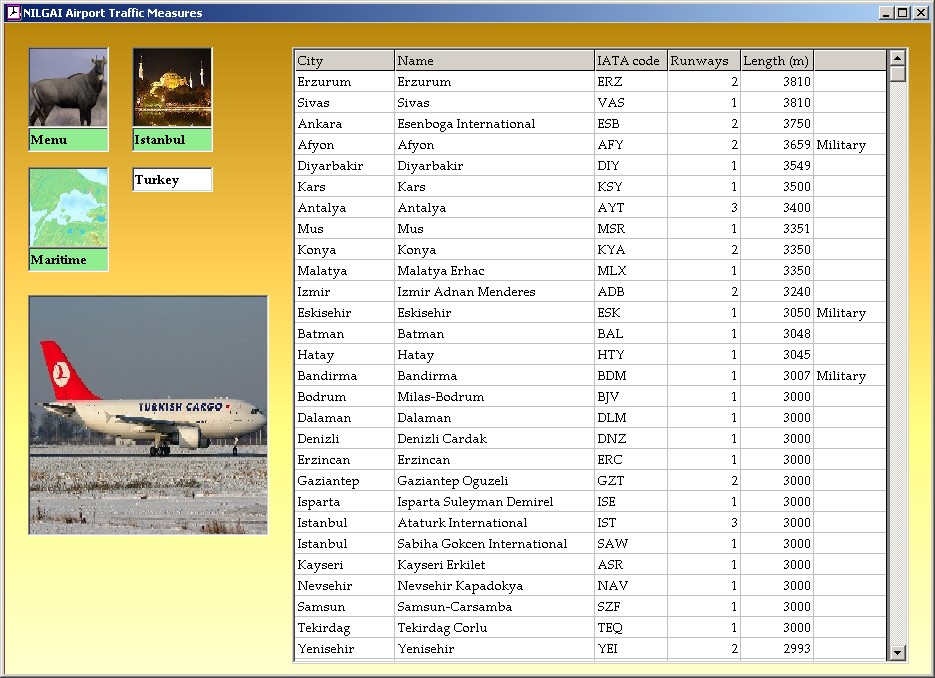Click the NILGAI application icon in title bar

pyautogui.click(x=13, y=13)
